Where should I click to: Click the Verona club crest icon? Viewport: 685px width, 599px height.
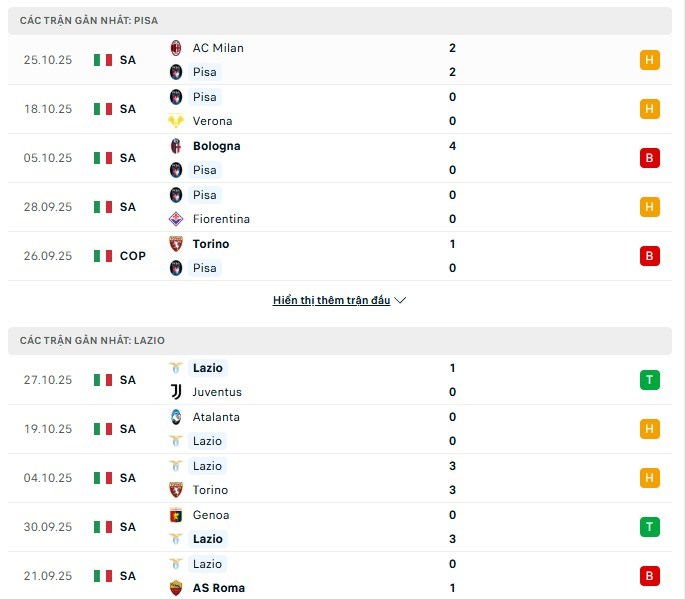click(177, 121)
